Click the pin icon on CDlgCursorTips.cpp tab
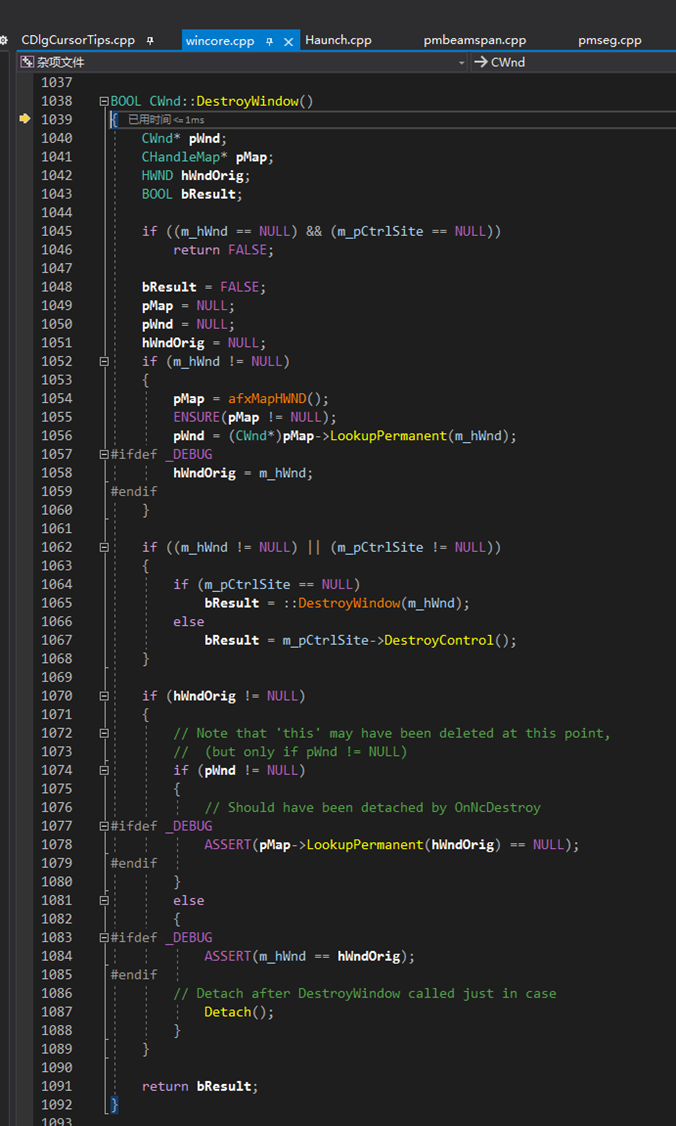Viewport: 676px width, 1126px height. tap(150, 41)
